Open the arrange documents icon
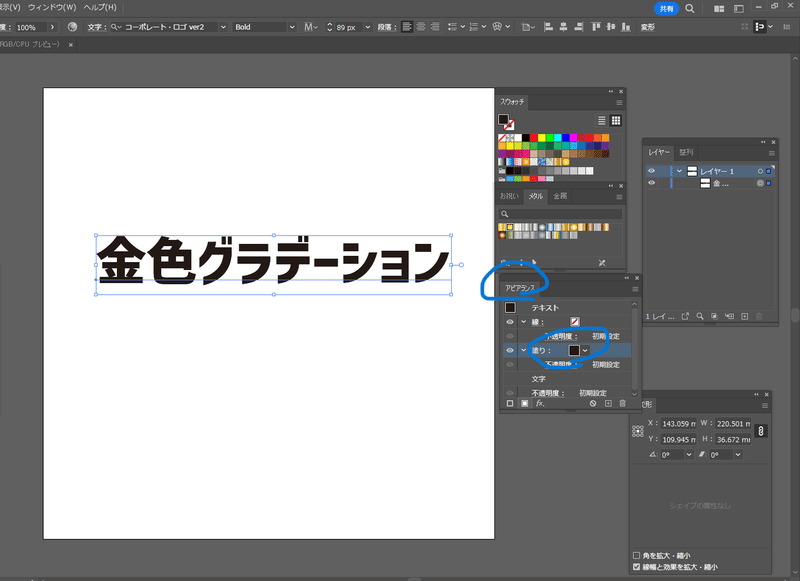The height and width of the screenshot is (581, 800). click(x=719, y=9)
